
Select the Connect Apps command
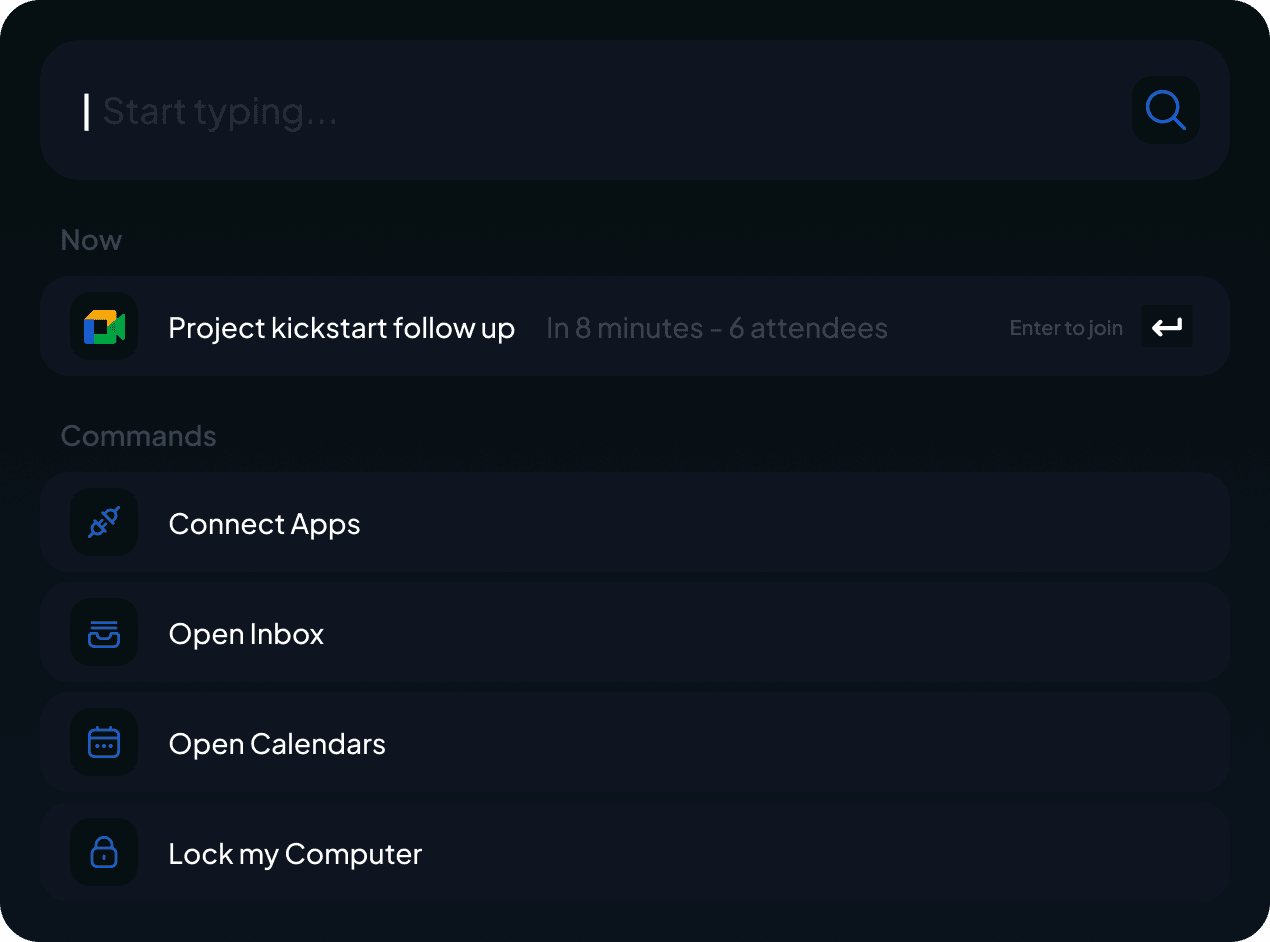tap(635, 522)
